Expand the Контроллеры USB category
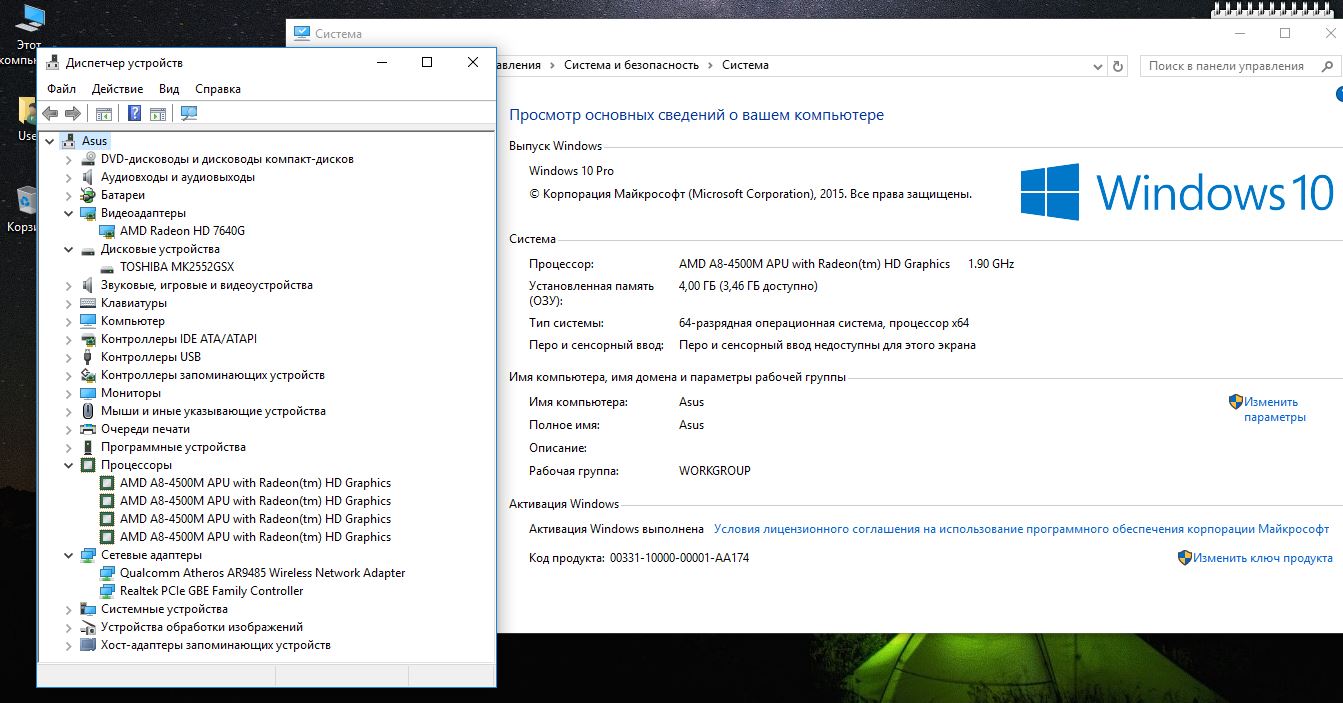Screen dimensions: 1343x703 68,357
